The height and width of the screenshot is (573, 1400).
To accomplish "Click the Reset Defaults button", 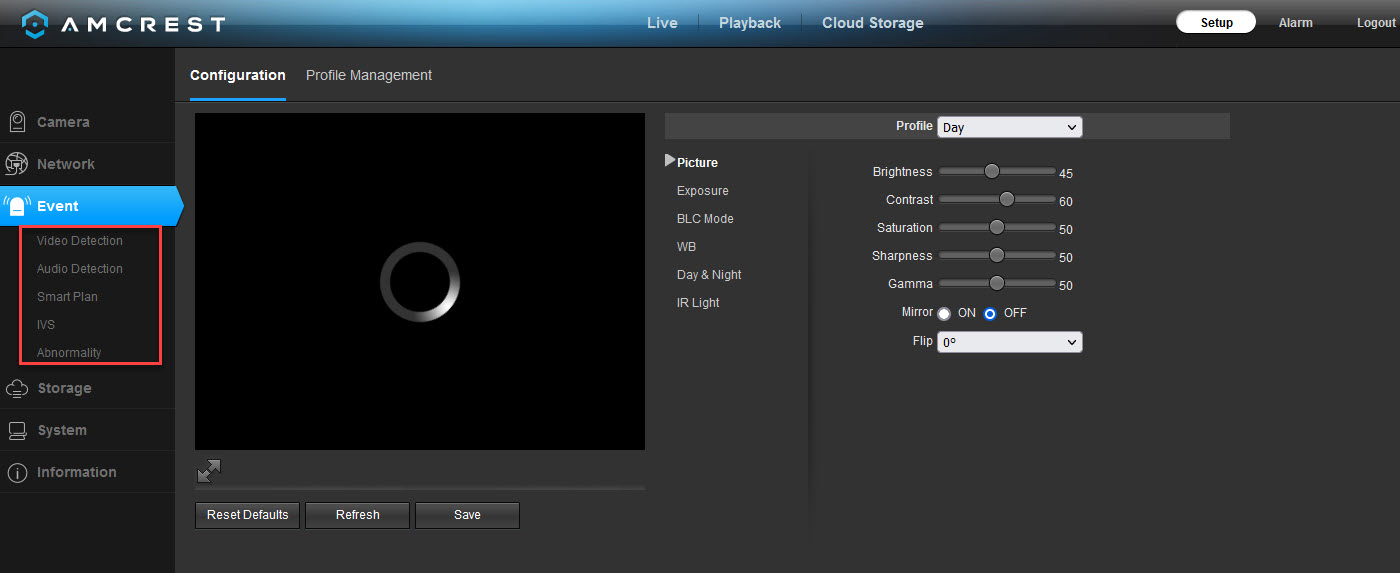I will [247, 515].
